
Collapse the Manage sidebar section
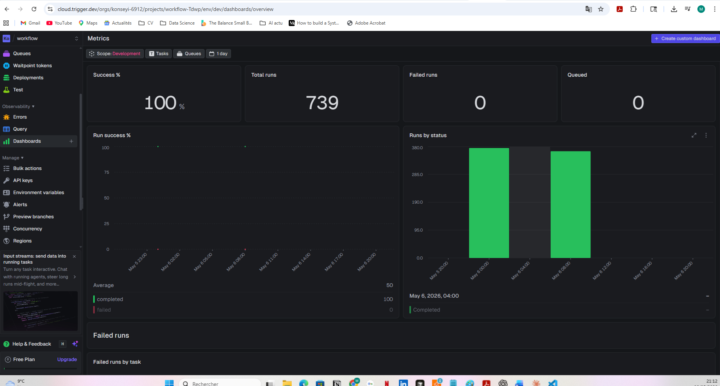13,158
